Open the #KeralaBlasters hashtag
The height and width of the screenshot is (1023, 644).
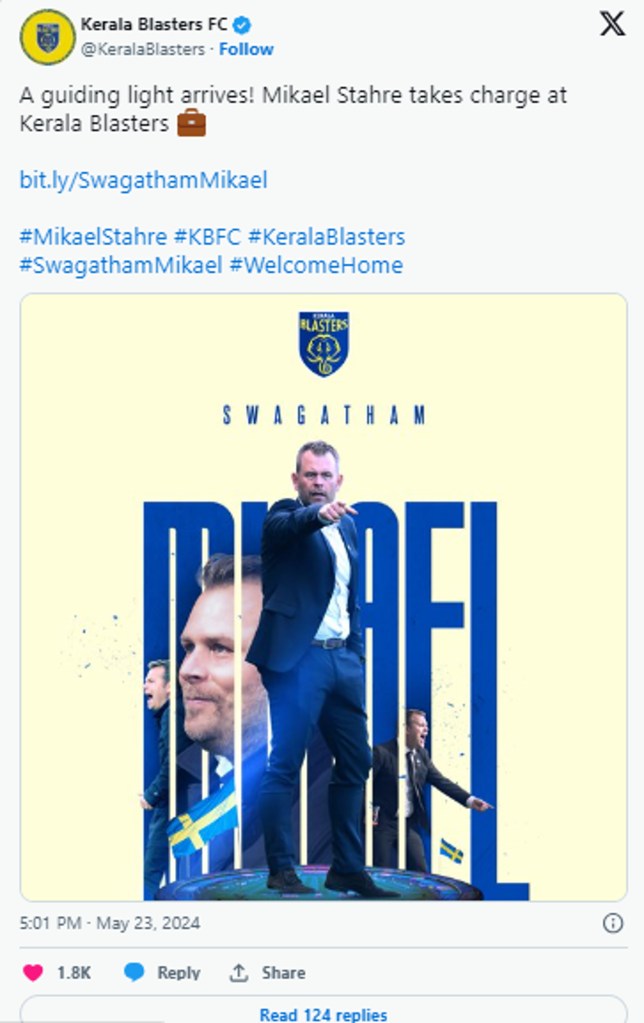tap(326, 237)
